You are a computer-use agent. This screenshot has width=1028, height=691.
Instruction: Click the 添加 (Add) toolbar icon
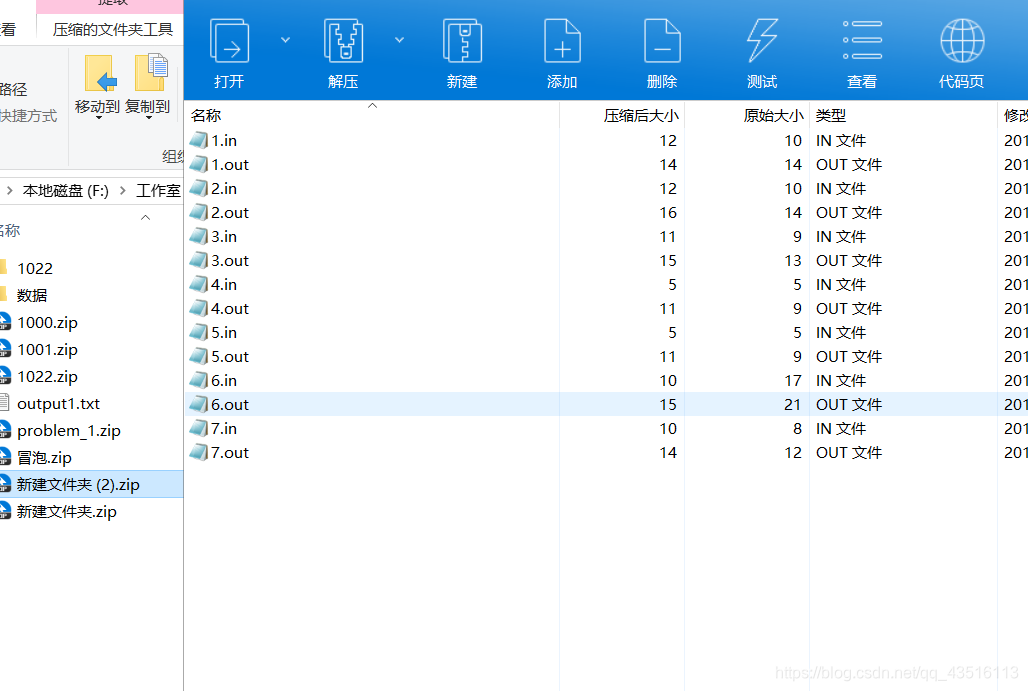(x=562, y=41)
